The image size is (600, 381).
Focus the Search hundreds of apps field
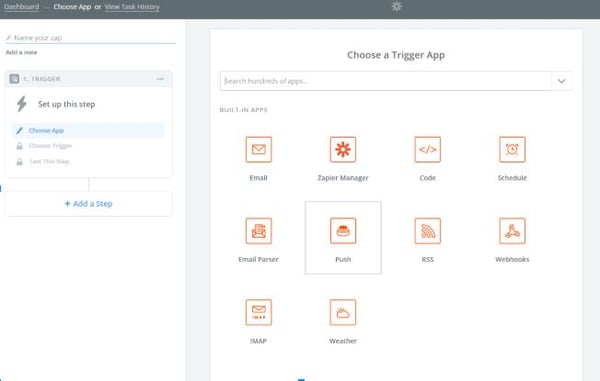coord(386,81)
